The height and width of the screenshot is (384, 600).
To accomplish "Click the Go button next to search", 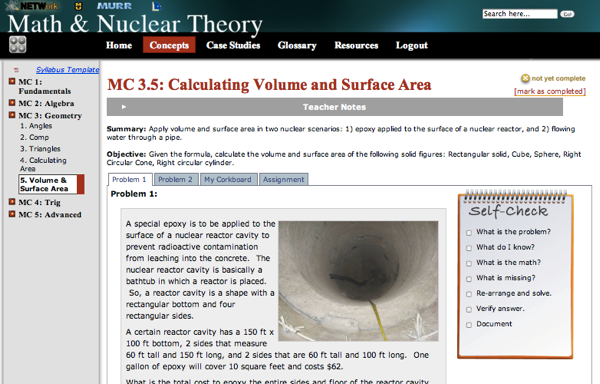I will [567, 14].
